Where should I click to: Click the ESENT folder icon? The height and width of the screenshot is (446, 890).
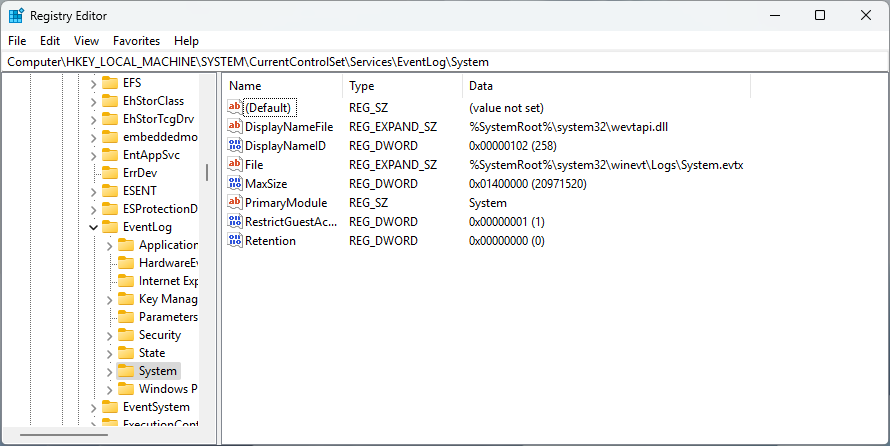(x=110, y=191)
